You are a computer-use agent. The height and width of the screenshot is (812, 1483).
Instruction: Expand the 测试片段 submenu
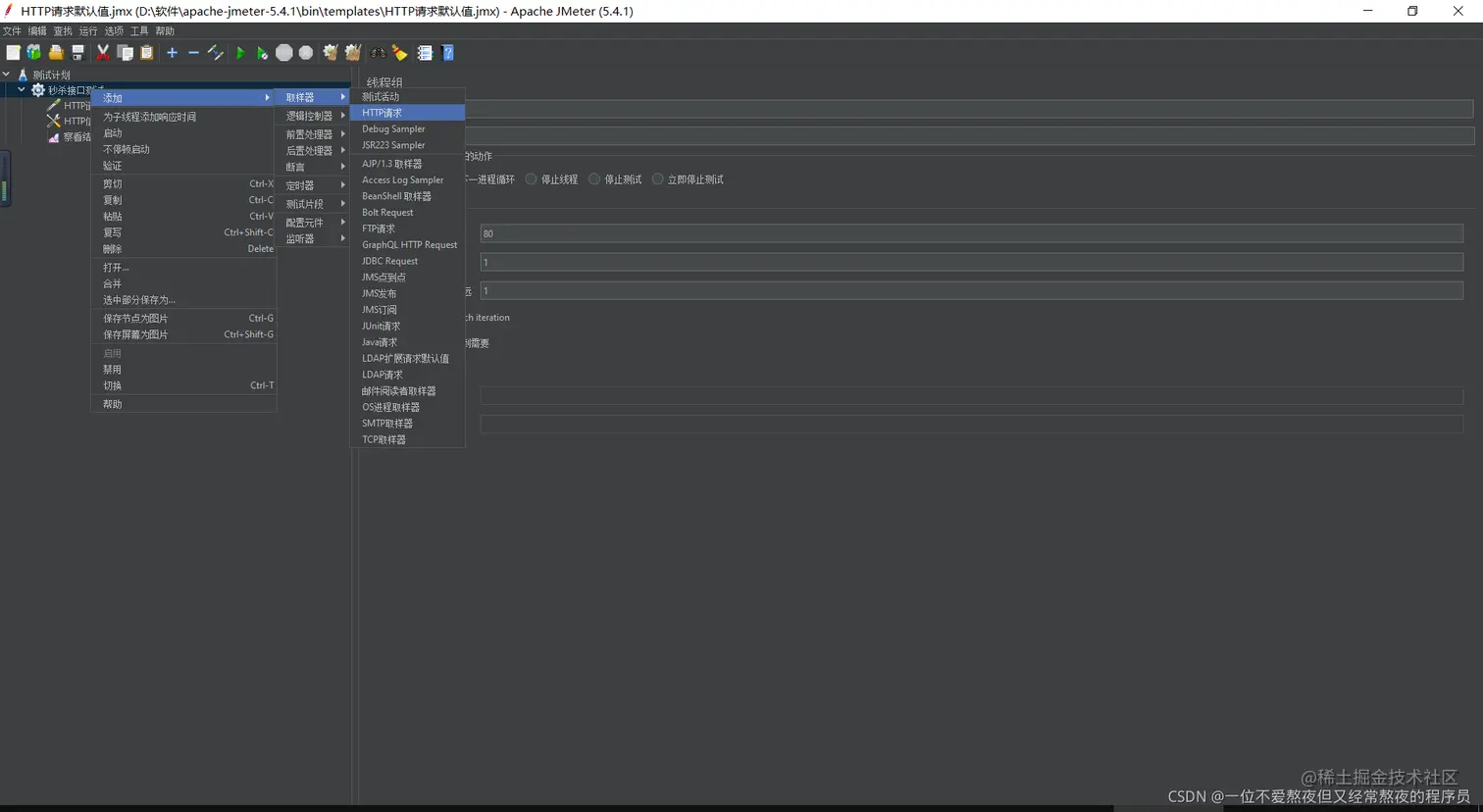(x=314, y=204)
